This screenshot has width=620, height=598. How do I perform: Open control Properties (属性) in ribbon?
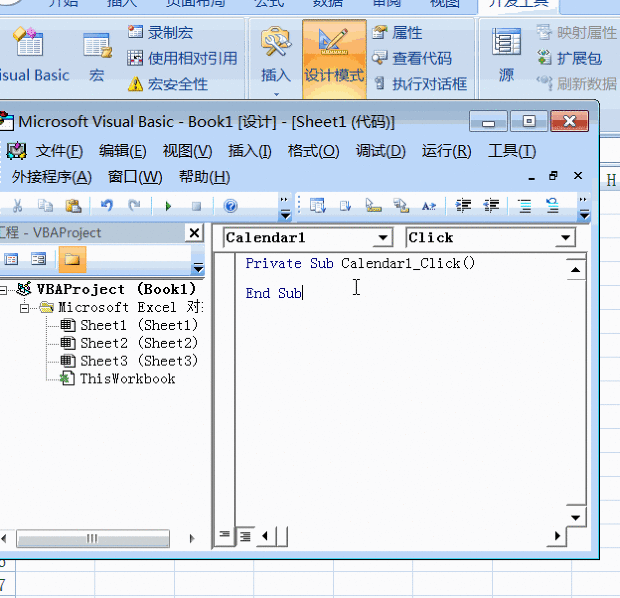(x=397, y=32)
